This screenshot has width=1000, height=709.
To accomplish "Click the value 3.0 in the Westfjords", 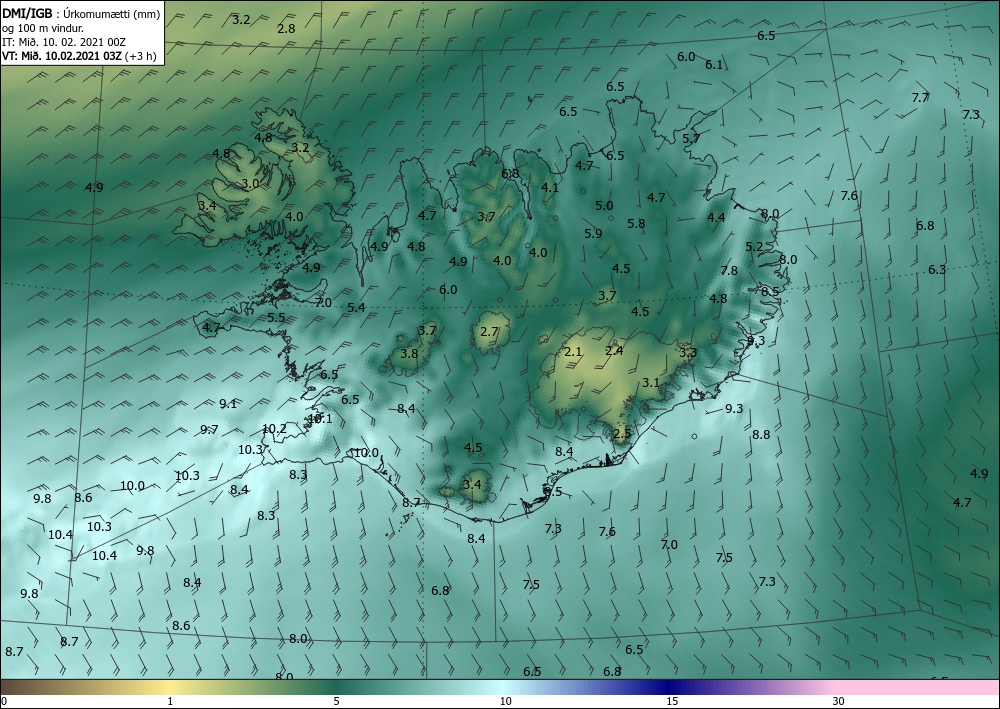I will point(250,184).
